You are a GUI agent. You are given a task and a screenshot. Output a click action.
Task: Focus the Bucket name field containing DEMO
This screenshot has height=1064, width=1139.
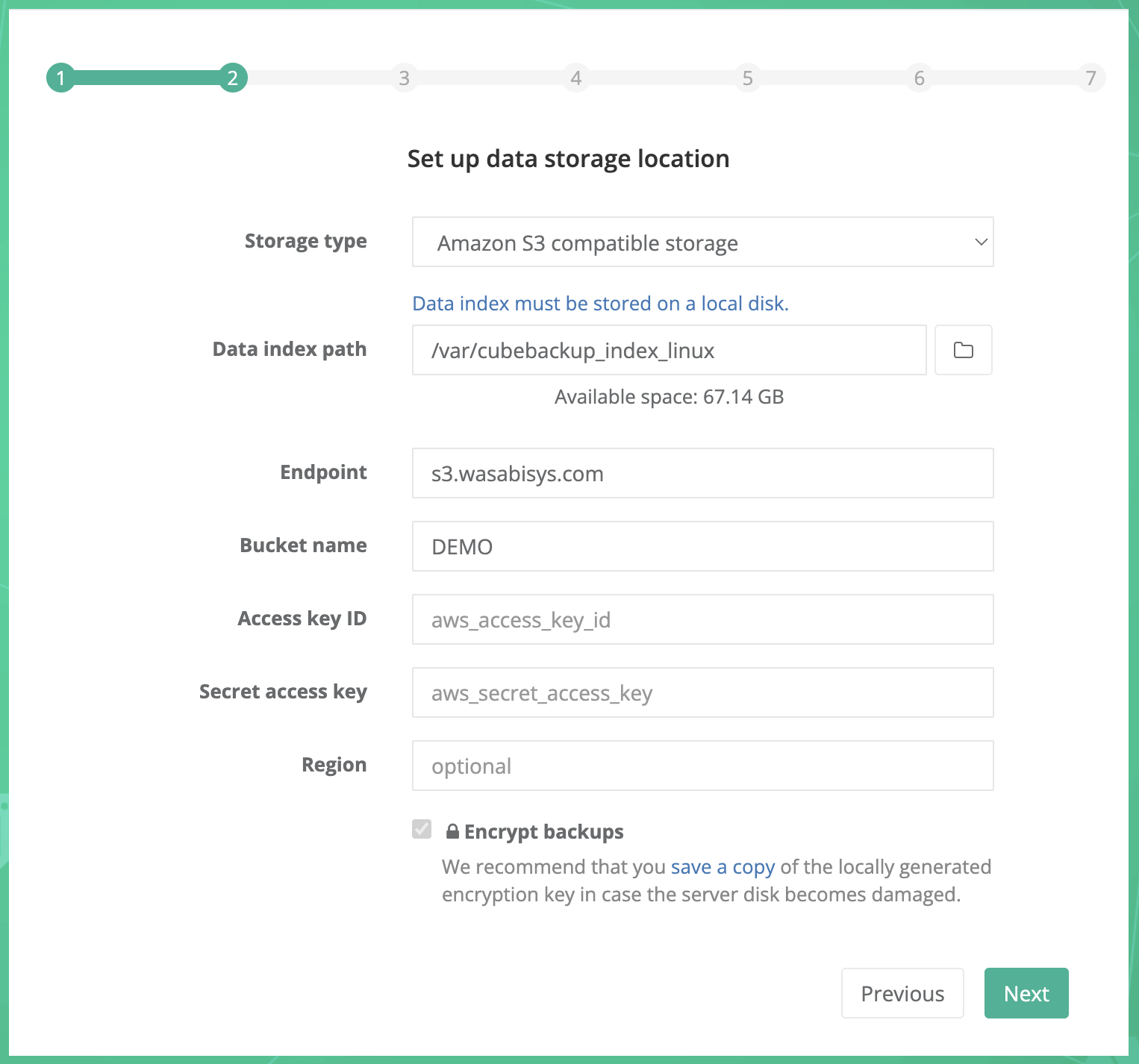point(702,546)
